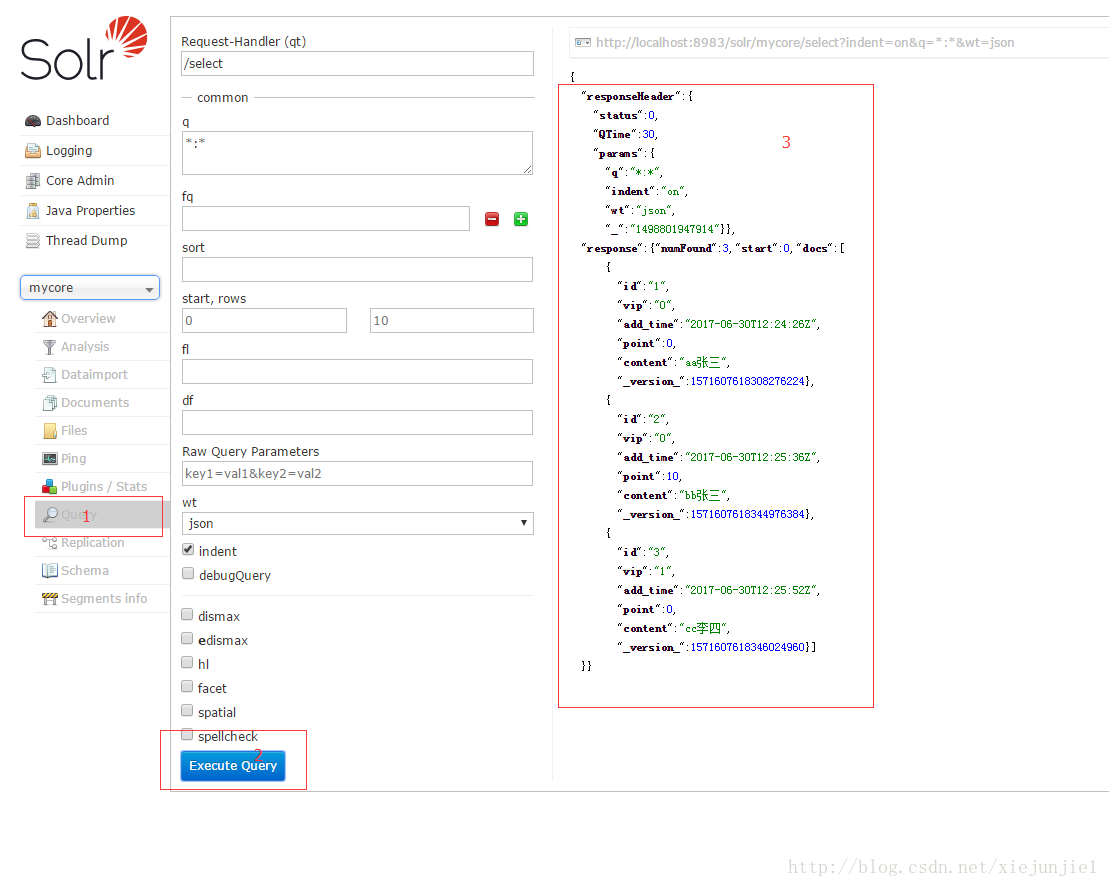
Task: Click the Plugins / Stats blocks icon
Action: (x=50, y=487)
